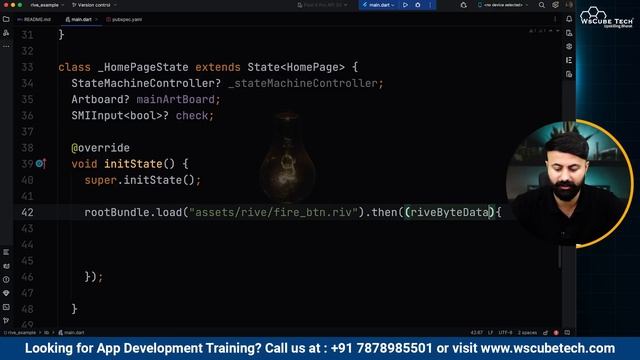Click the "assets/rive/fire_btn.riv" string
The width and height of the screenshot is (640, 360).
pos(273,212)
